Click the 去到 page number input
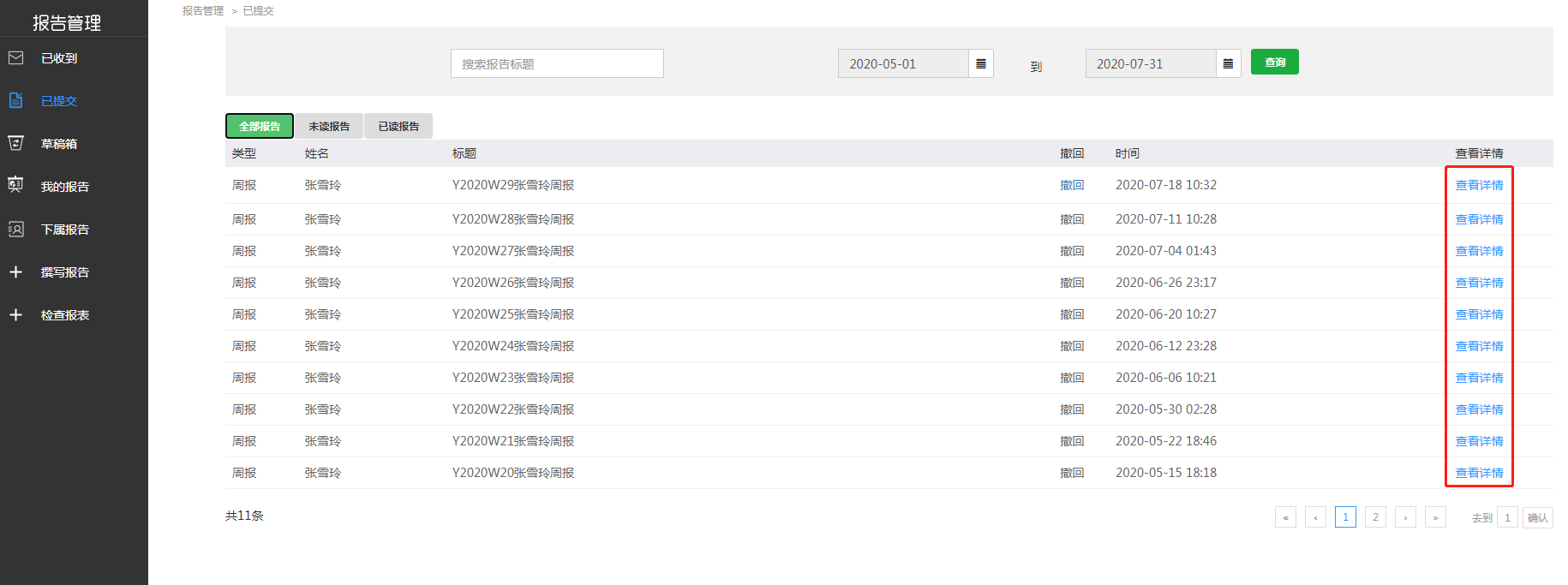The width and height of the screenshot is (1568, 585). pos(1507,517)
